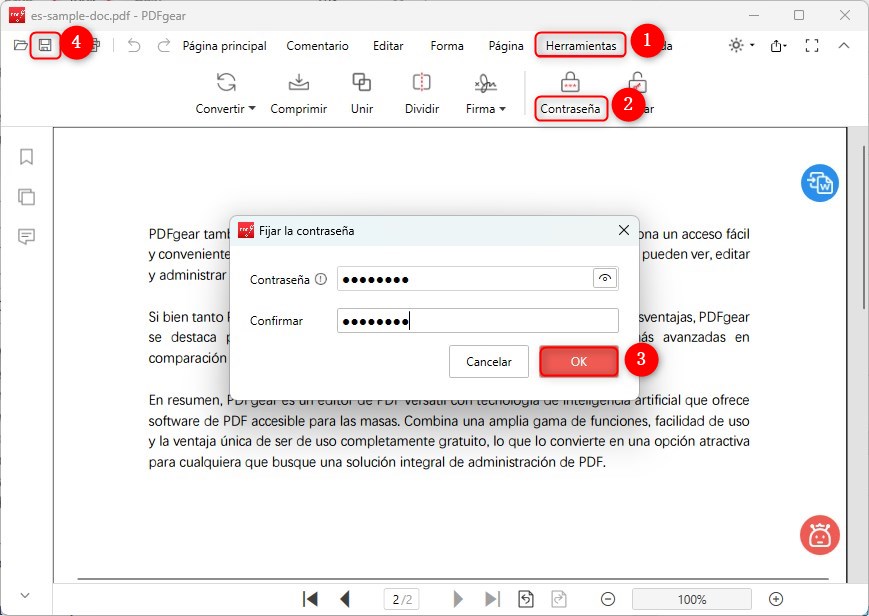Click the 100% zoom level box
869x616 pixels.
coord(692,599)
